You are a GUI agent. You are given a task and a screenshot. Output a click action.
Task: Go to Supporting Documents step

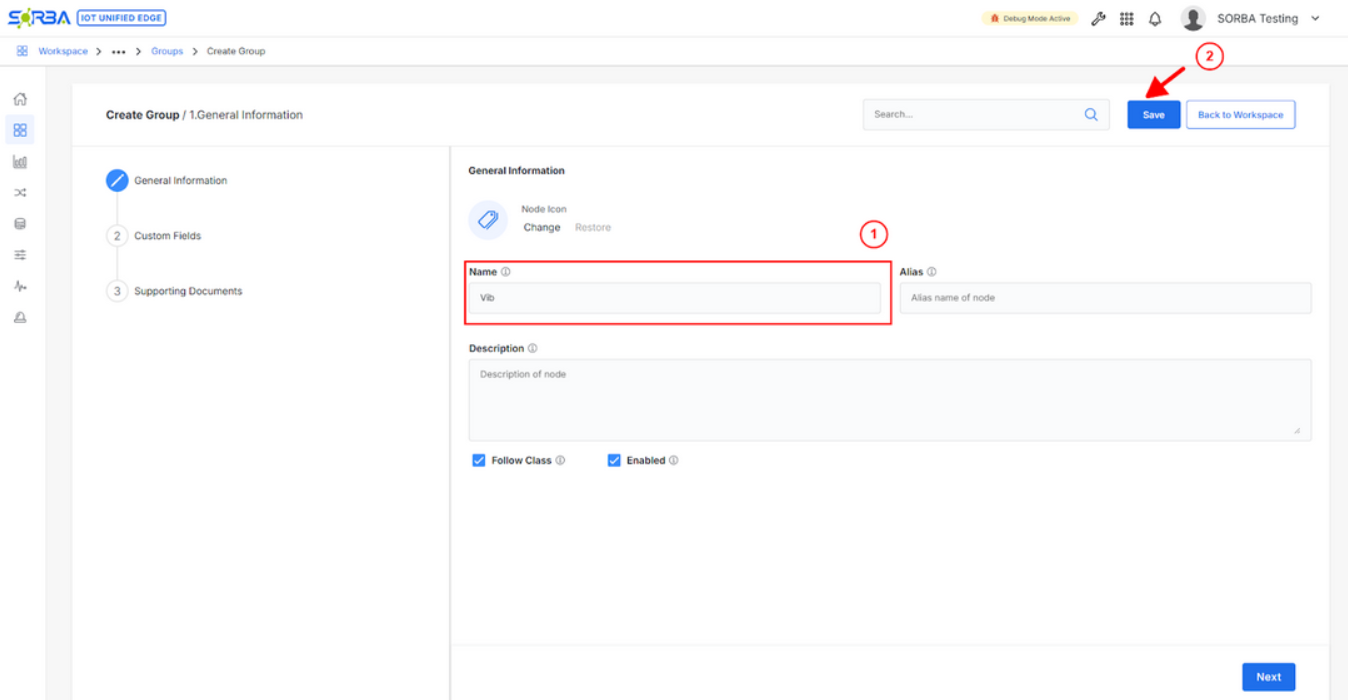188,292
